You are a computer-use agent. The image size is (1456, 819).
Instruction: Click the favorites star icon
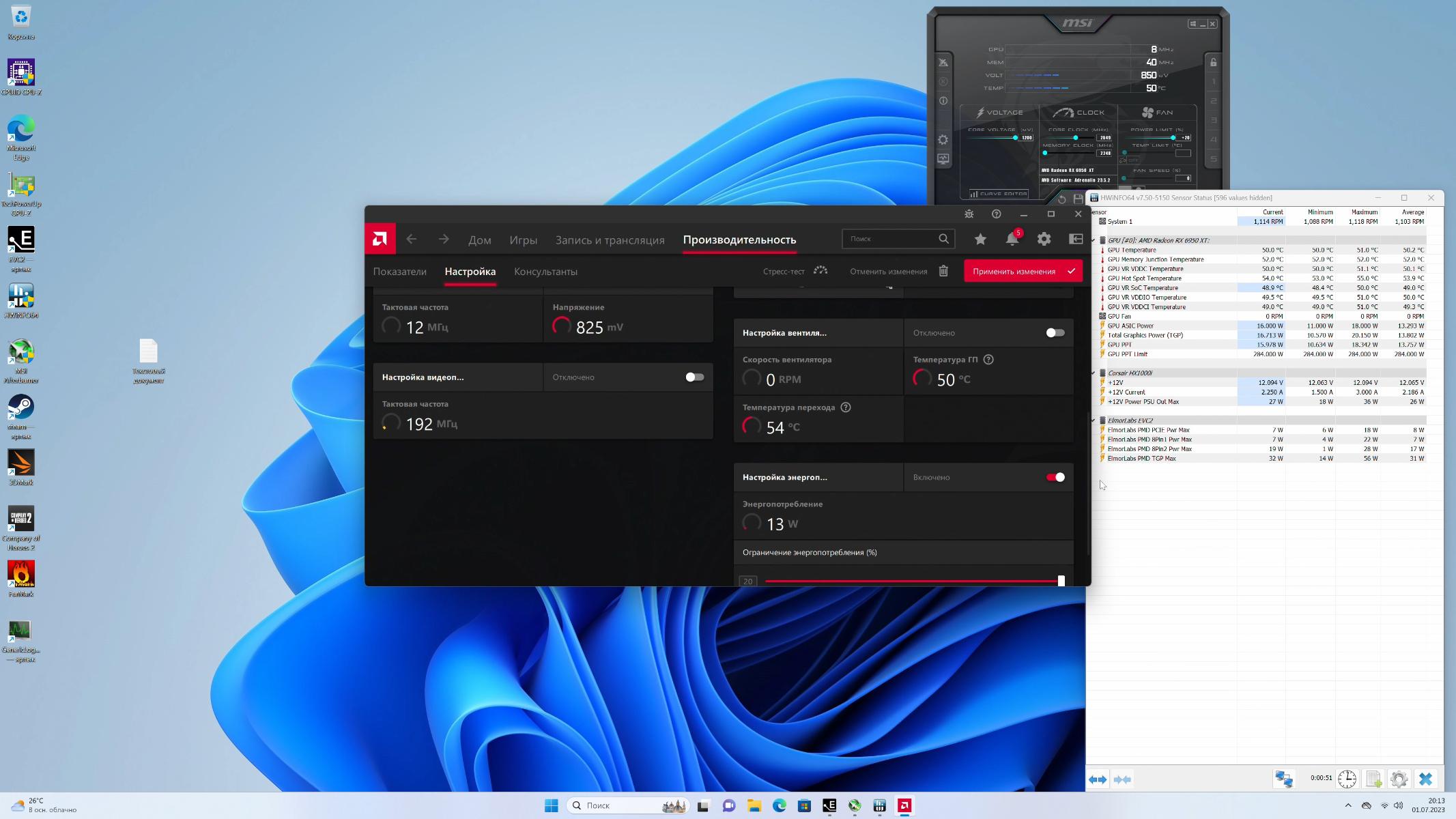coord(980,239)
